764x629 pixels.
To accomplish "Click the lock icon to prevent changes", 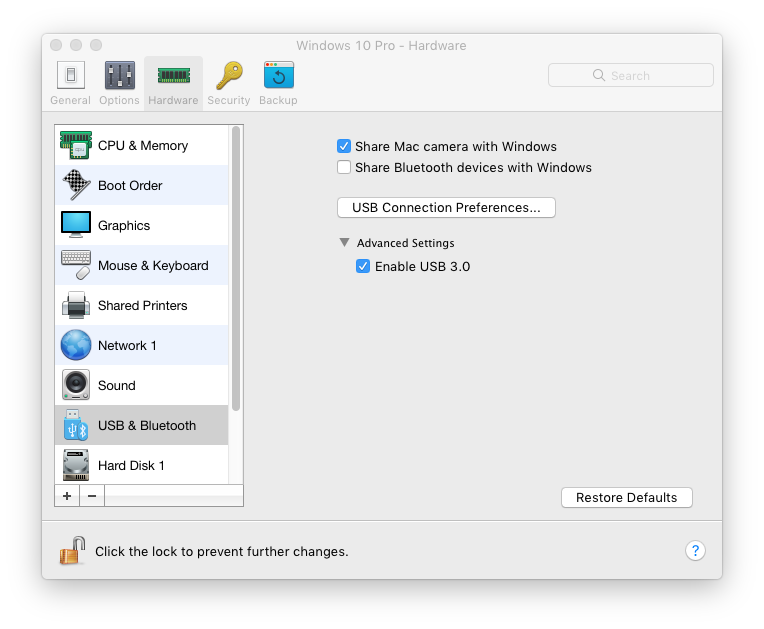I will (73, 551).
